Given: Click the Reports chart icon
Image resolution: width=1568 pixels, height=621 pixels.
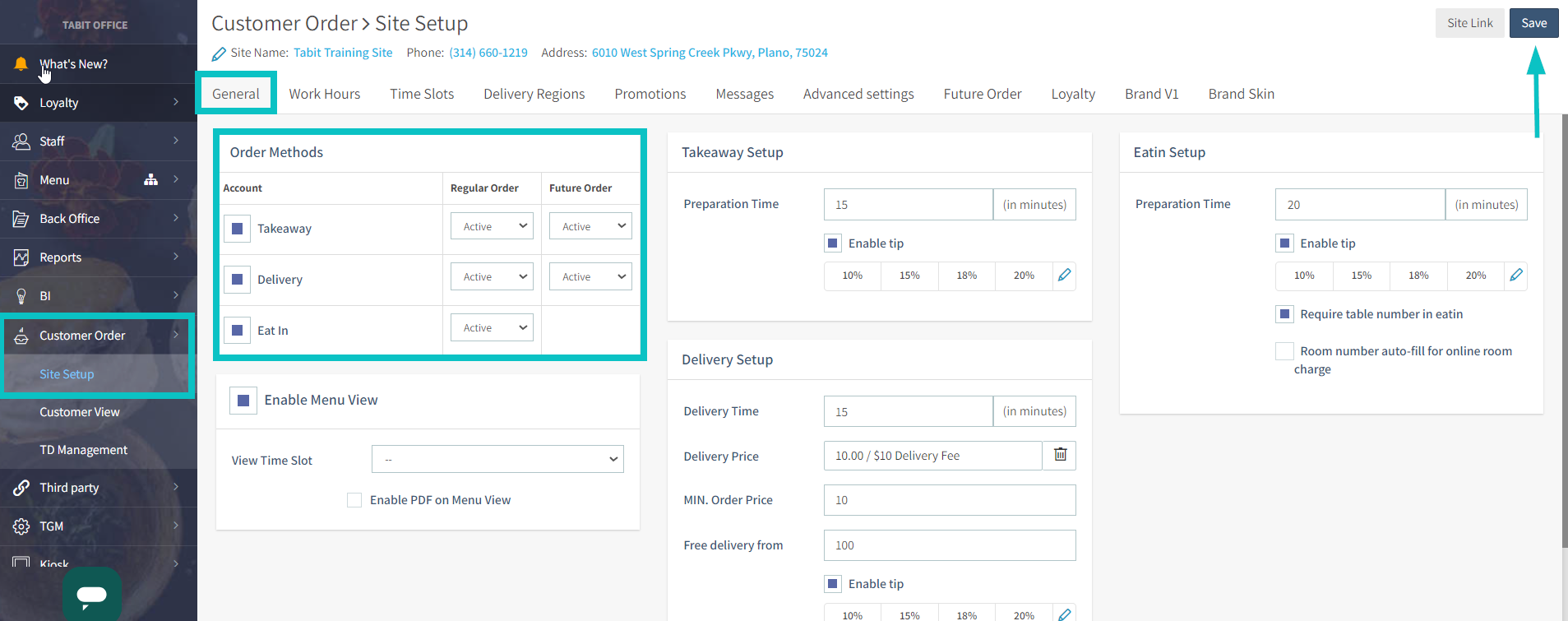Looking at the screenshot, I should click(21, 257).
